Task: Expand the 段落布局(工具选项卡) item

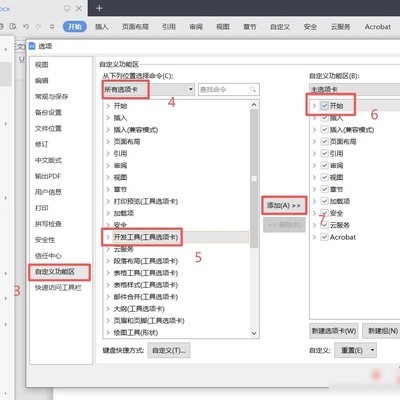Action: point(108,261)
